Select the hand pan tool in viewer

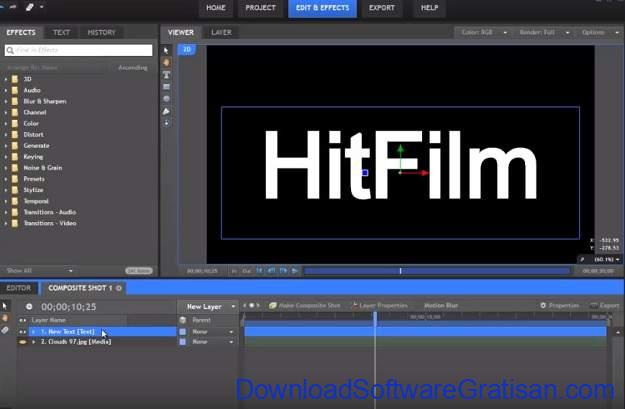[166, 62]
